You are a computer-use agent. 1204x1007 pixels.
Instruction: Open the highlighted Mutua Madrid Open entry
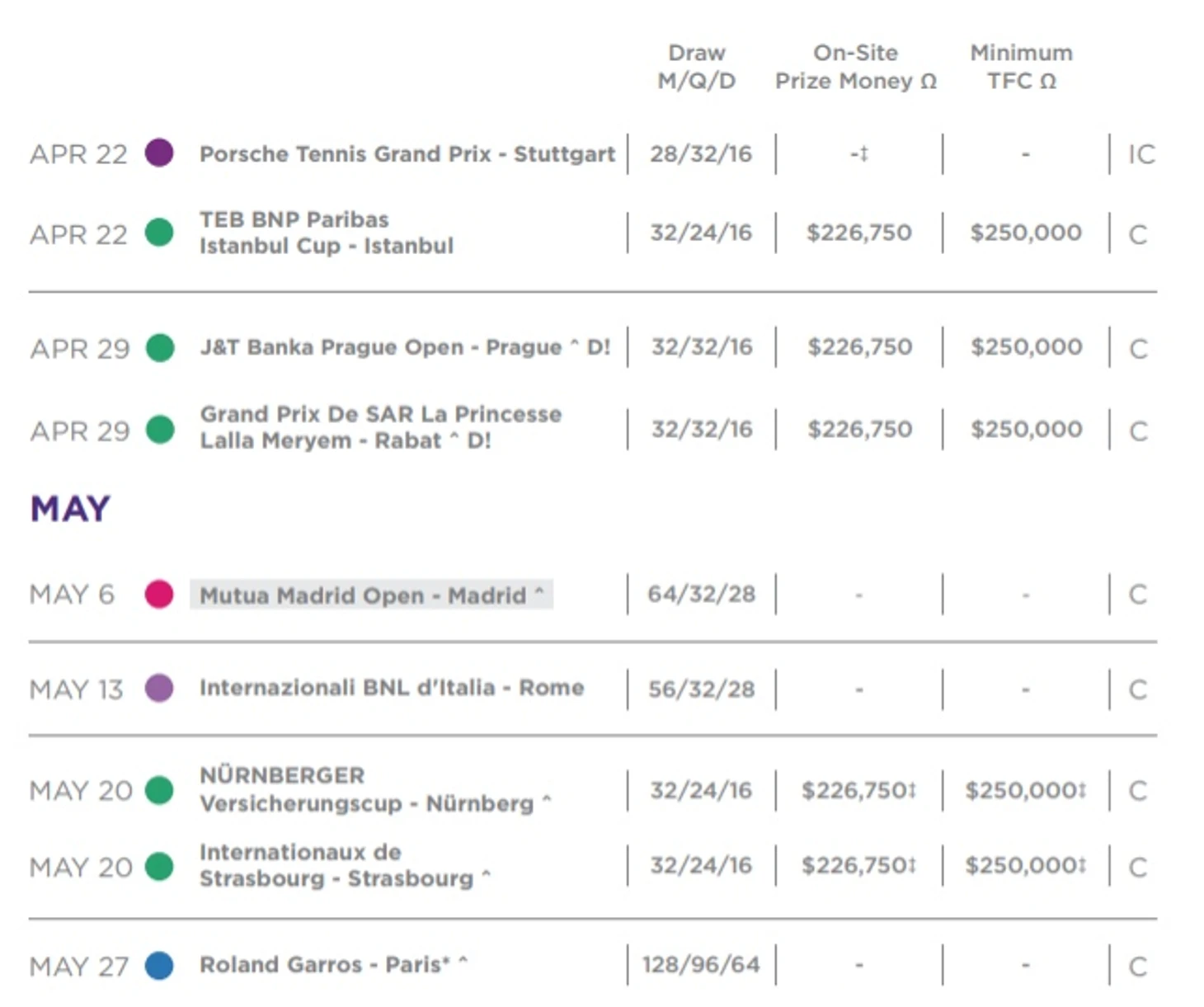371,595
